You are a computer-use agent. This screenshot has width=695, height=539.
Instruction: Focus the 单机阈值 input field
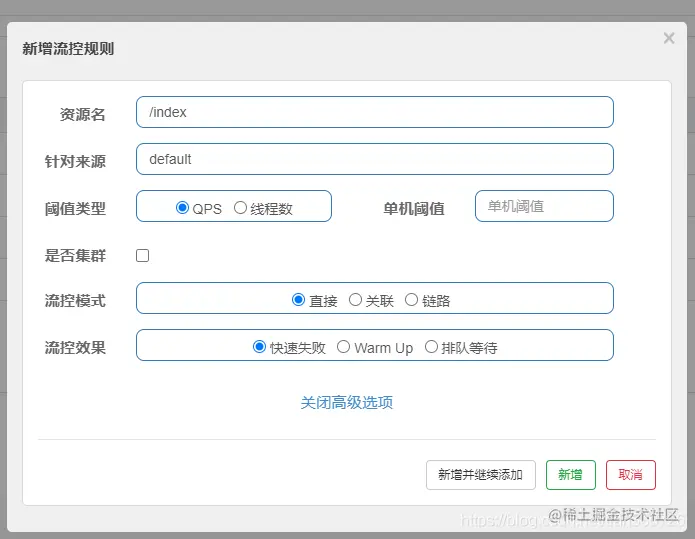(544, 206)
